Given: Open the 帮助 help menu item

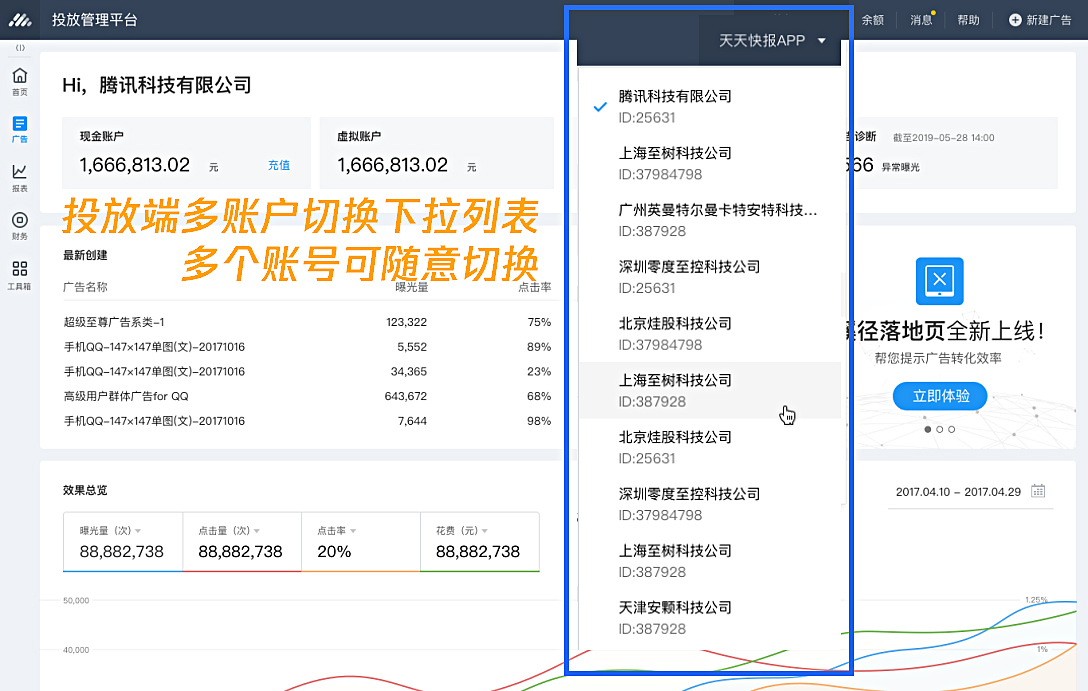Looking at the screenshot, I should 968,20.
